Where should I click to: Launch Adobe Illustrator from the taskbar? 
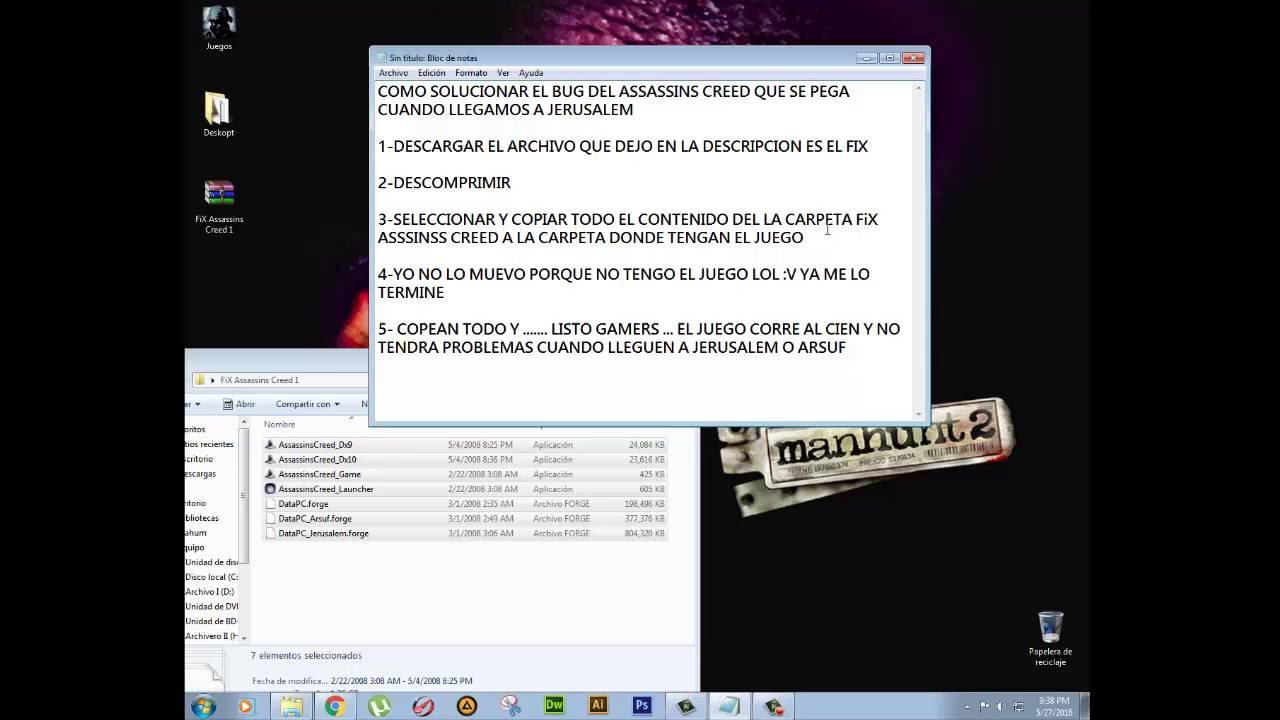pyautogui.click(x=598, y=706)
